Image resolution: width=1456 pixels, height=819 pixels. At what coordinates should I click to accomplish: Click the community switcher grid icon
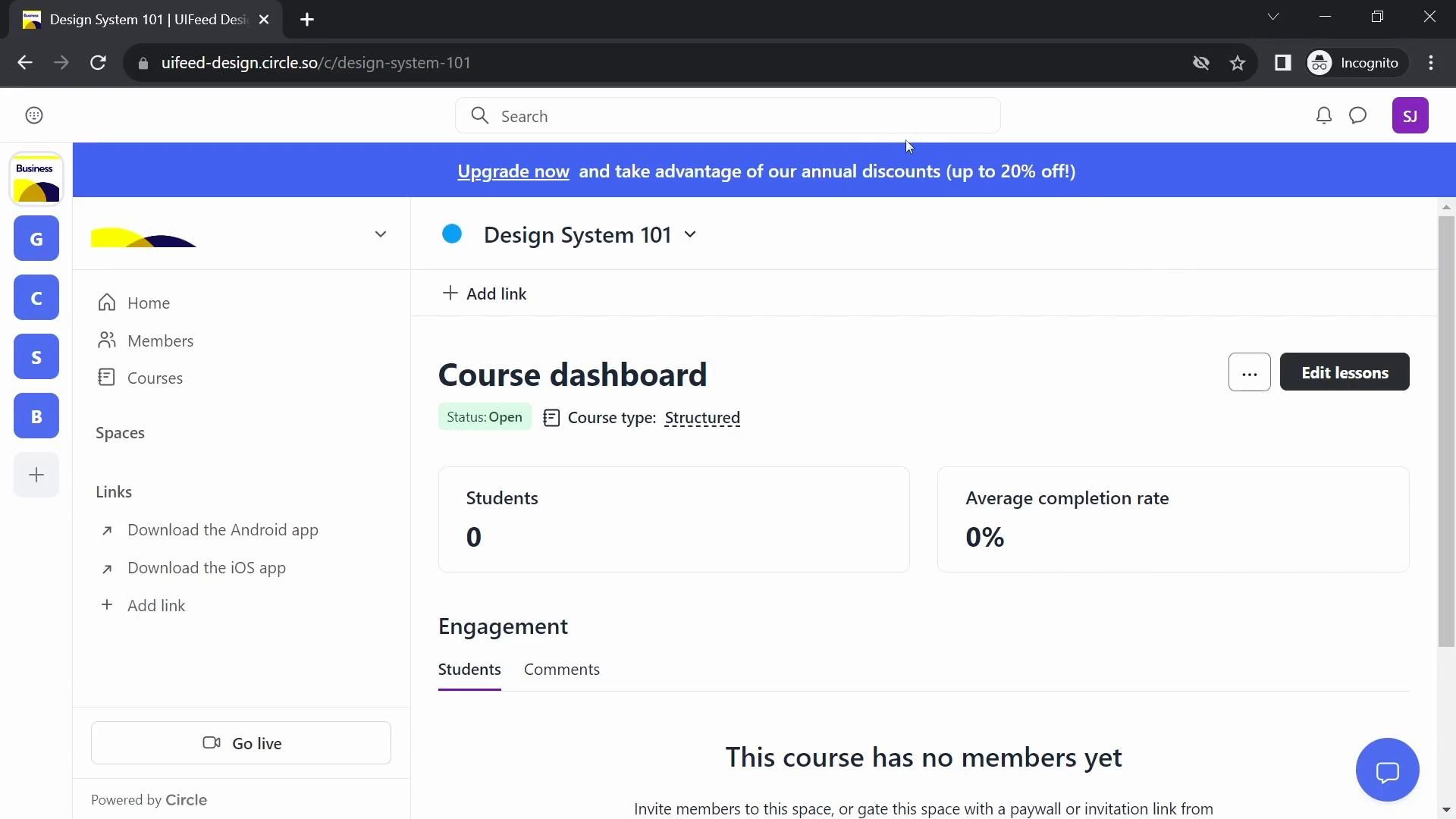point(34,116)
